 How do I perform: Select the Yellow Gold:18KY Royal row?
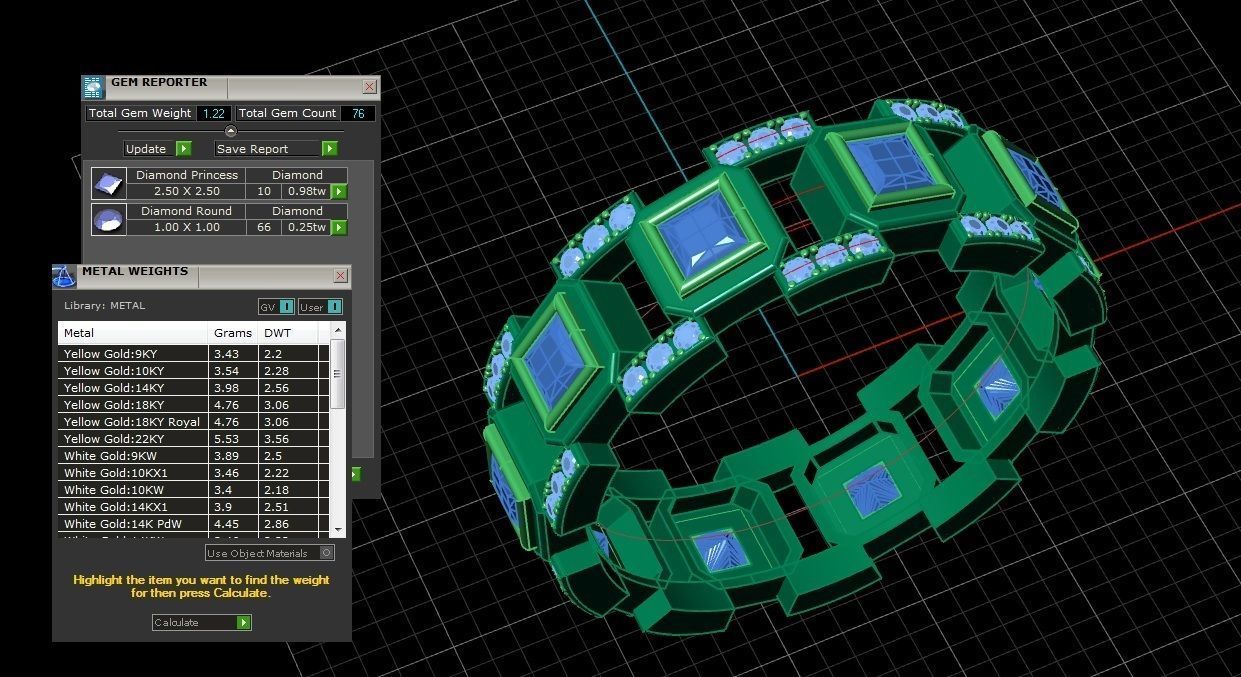point(194,422)
